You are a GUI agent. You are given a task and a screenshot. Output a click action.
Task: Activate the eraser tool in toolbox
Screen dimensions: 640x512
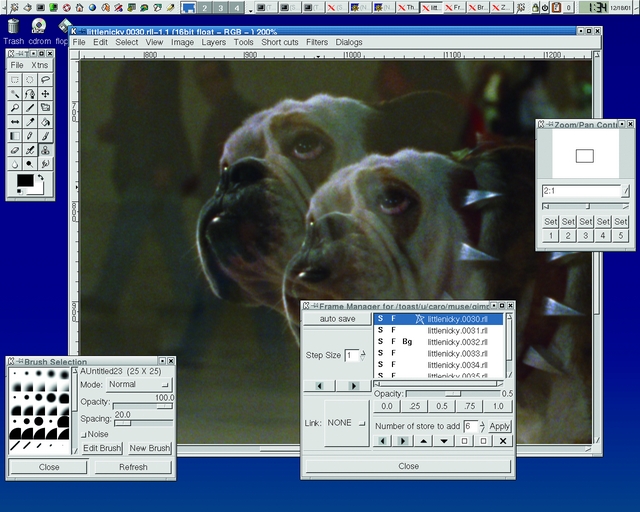point(15,149)
